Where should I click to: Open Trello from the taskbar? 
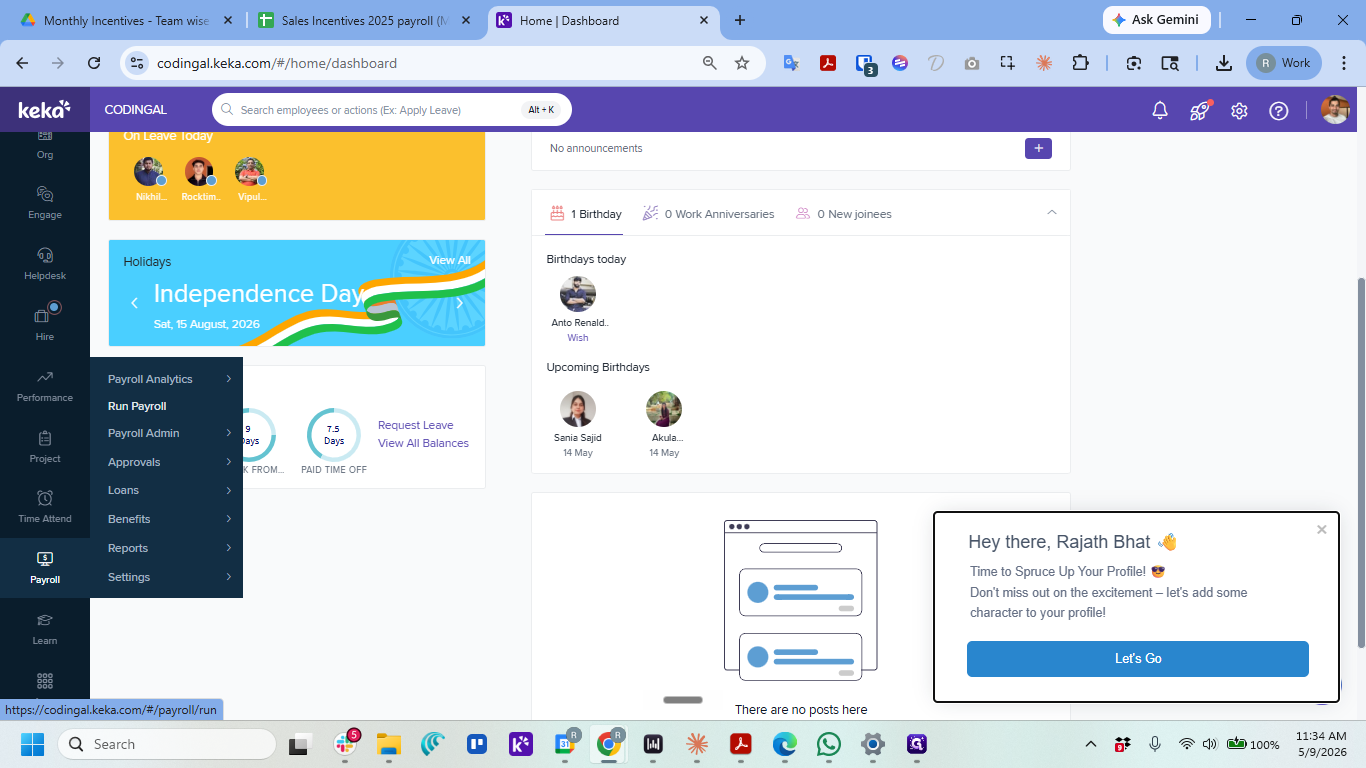coord(477,744)
